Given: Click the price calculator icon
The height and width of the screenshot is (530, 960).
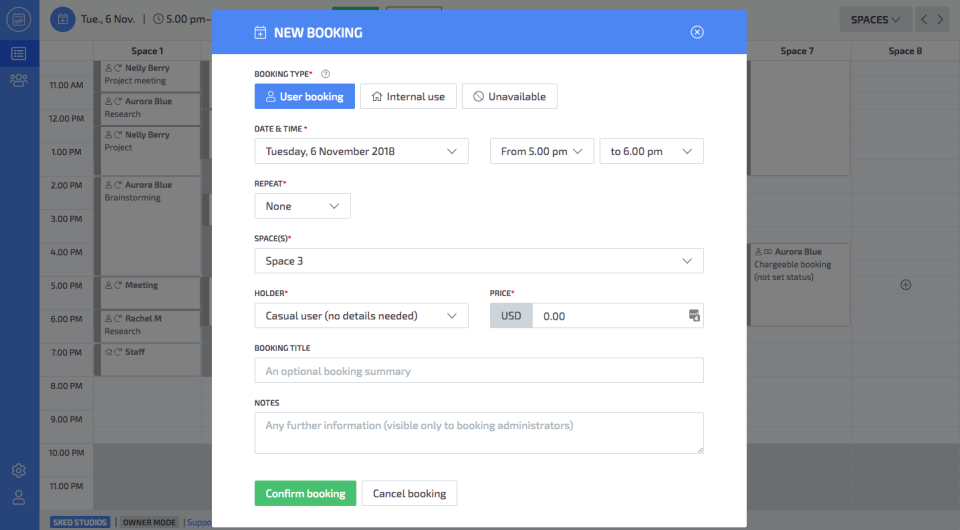Looking at the screenshot, I should (694, 316).
